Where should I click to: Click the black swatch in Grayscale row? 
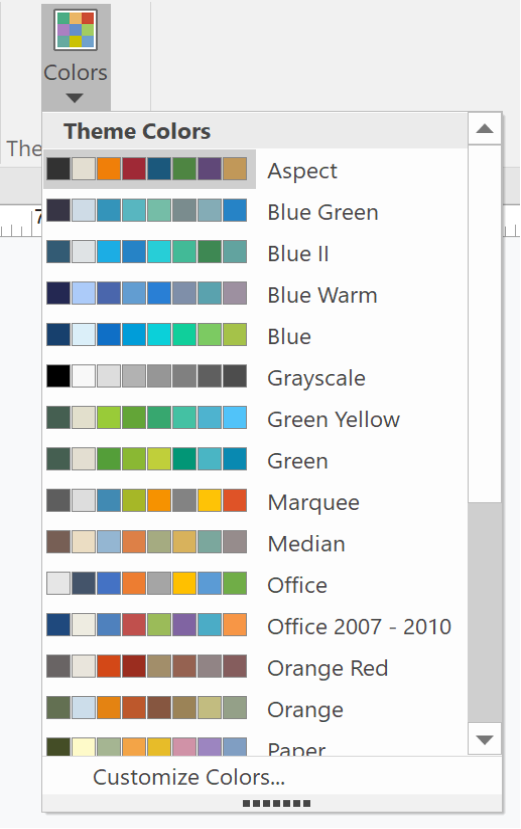tap(58, 376)
